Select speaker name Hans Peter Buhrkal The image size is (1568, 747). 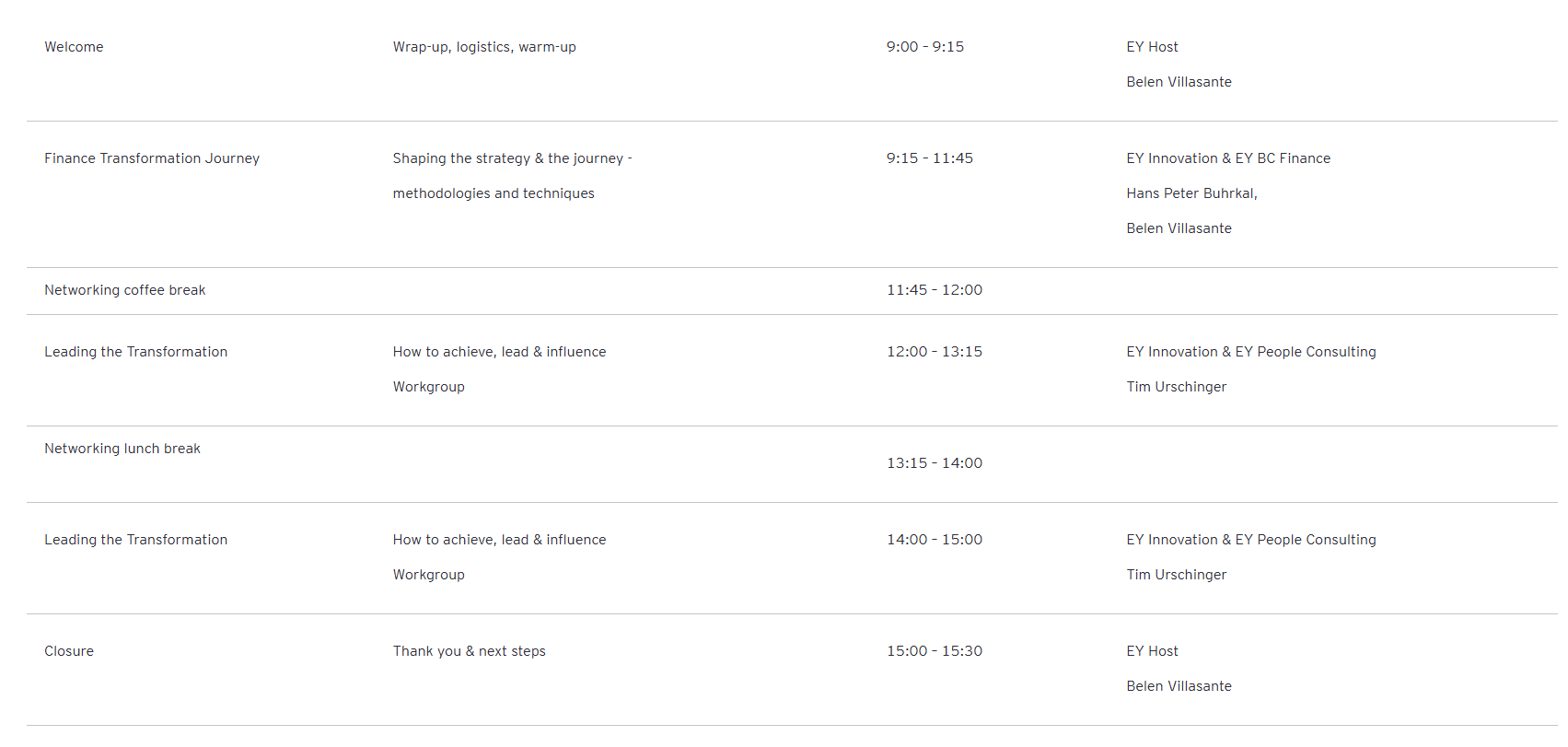pyautogui.click(x=1191, y=193)
